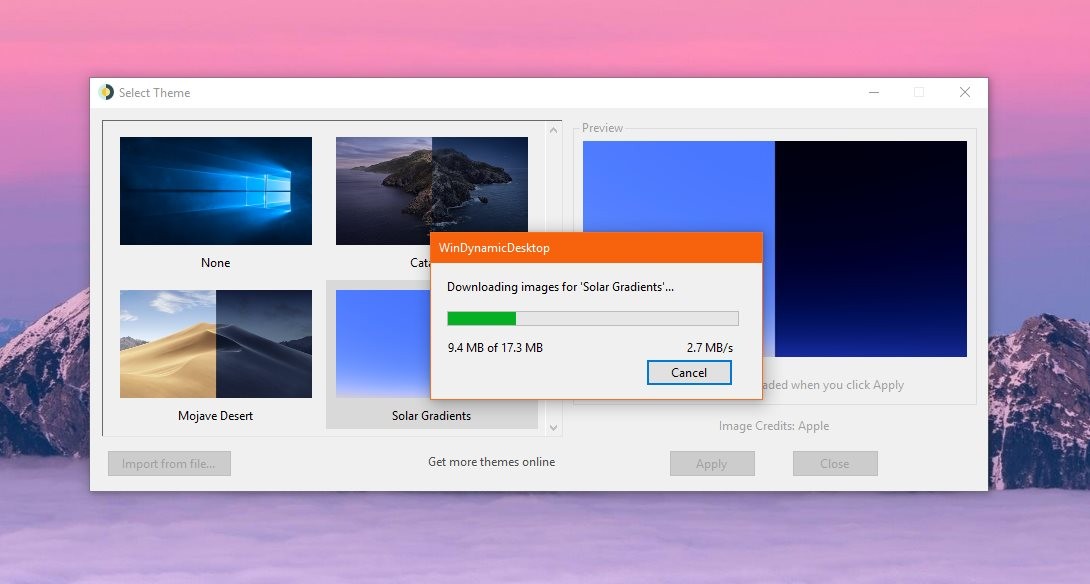The width and height of the screenshot is (1090, 584).
Task: Select the None theme thumbnail
Action: pyautogui.click(x=215, y=190)
